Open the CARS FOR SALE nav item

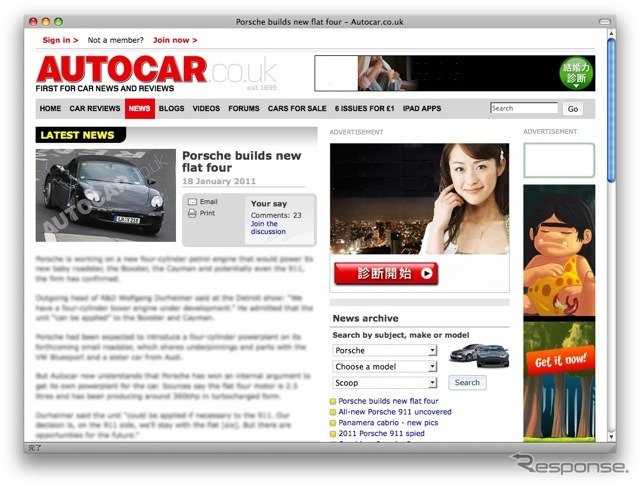point(297,109)
